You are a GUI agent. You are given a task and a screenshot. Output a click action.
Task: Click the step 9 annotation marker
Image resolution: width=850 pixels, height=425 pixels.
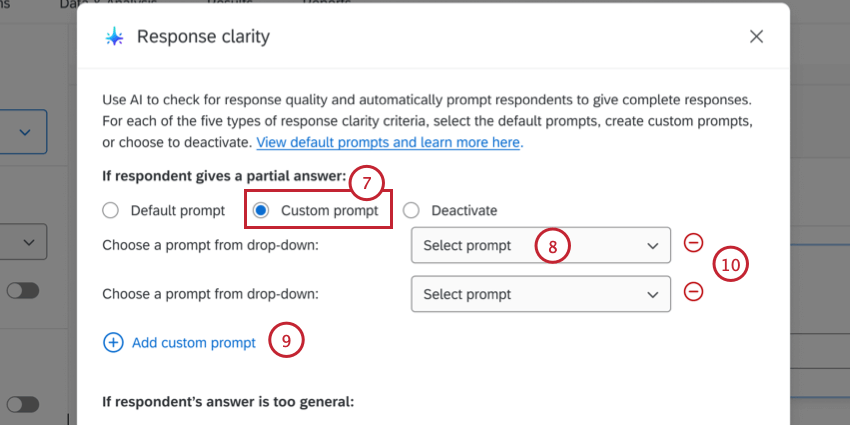[286, 340]
